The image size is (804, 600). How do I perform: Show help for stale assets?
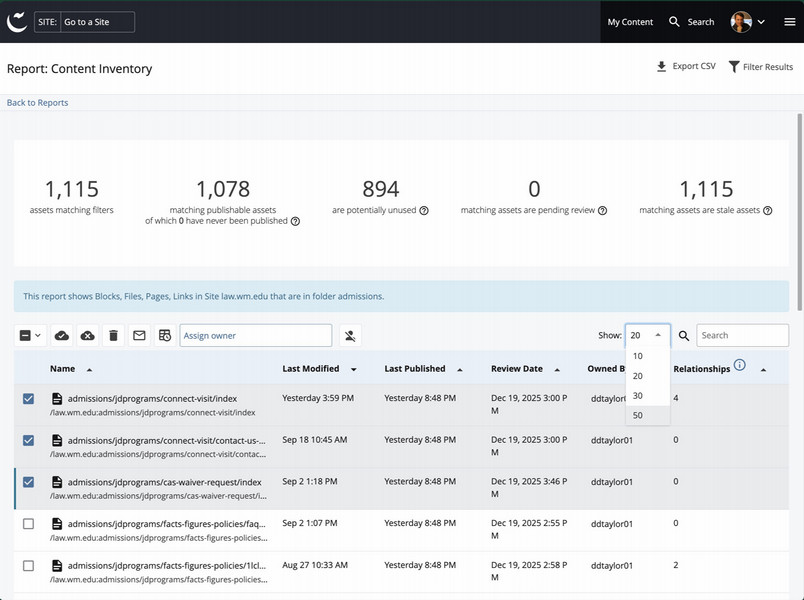tap(768, 210)
